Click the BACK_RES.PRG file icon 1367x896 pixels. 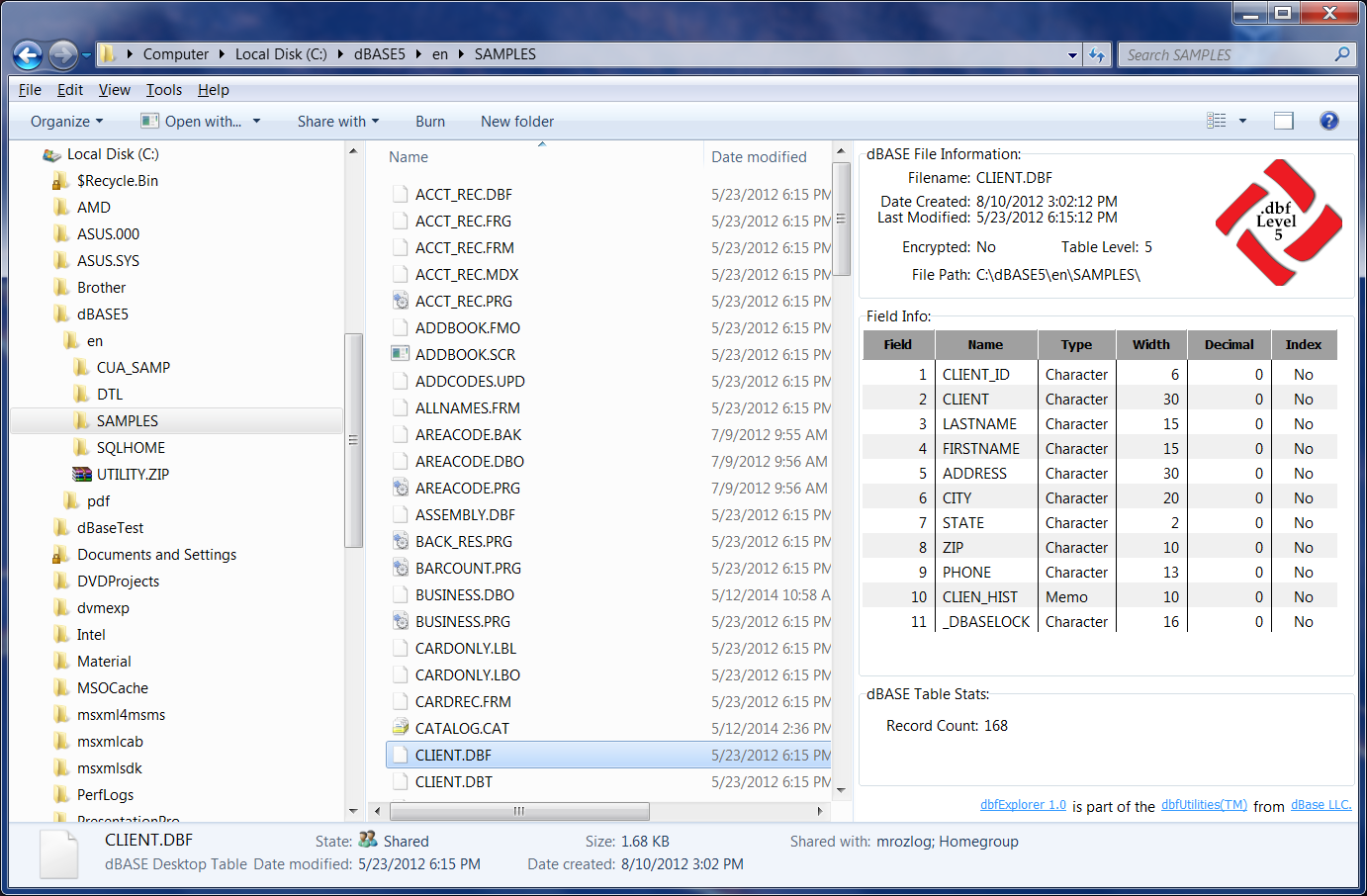pyautogui.click(x=401, y=541)
